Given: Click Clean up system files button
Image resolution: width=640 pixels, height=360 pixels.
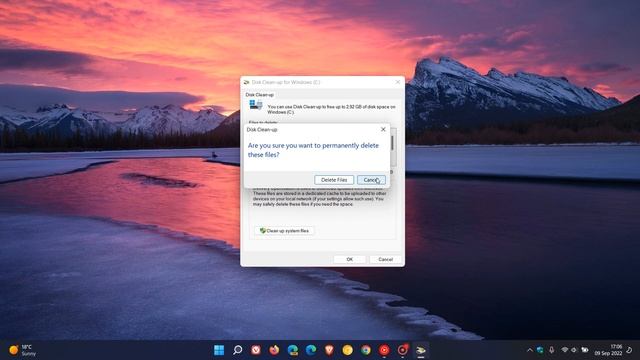Looking at the screenshot, I should [x=284, y=231].
